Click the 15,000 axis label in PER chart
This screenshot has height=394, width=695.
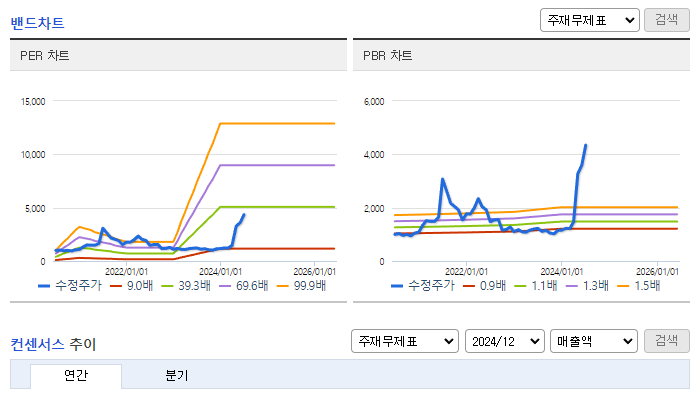coord(33,101)
